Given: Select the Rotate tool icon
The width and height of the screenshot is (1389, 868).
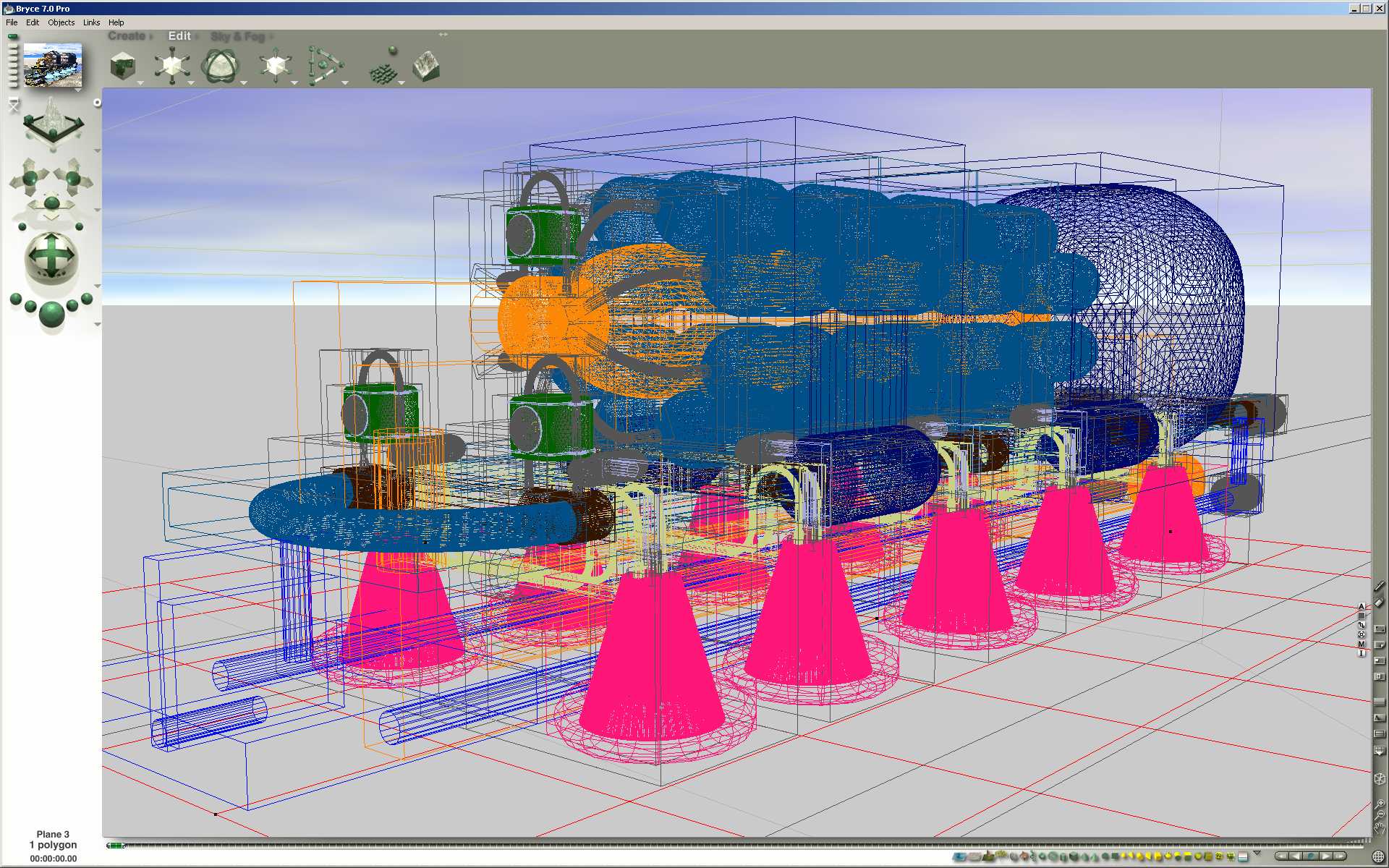Looking at the screenshot, I should (x=221, y=67).
